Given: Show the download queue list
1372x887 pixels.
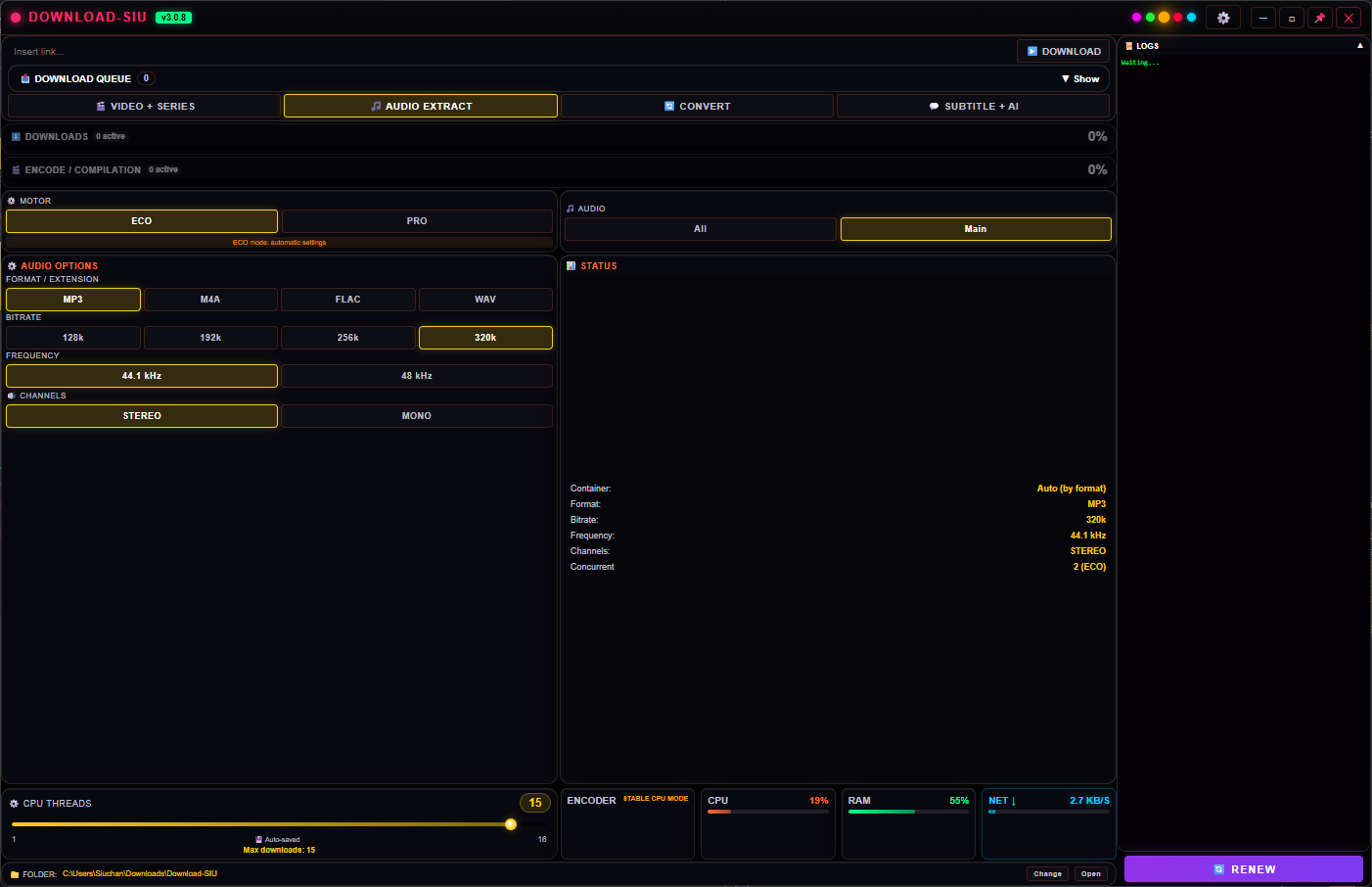Looking at the screenshot, I should [1080, 79].
